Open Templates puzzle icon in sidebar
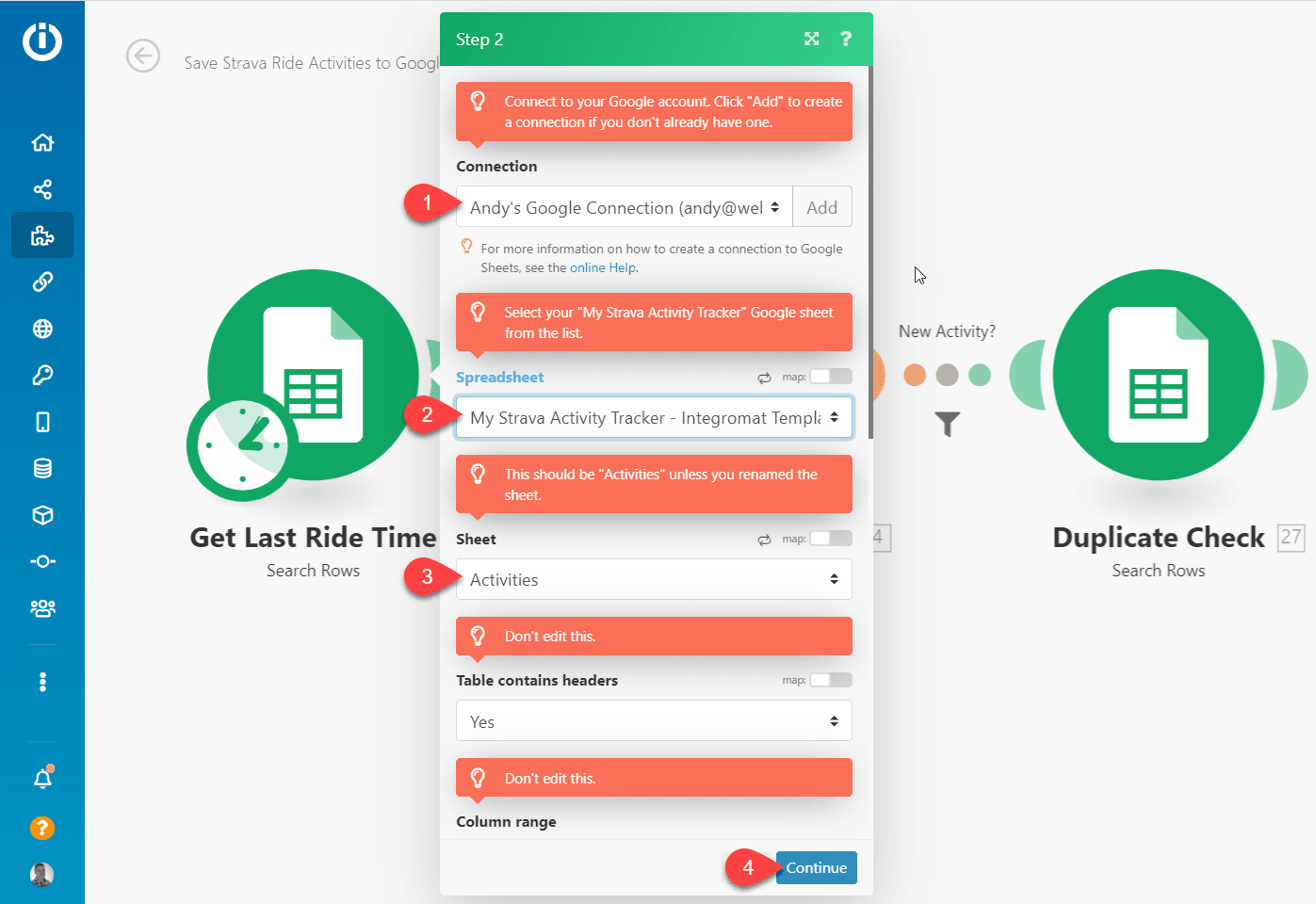The image size is (1316, 904). pyautogui.click(x=42, y=235)
